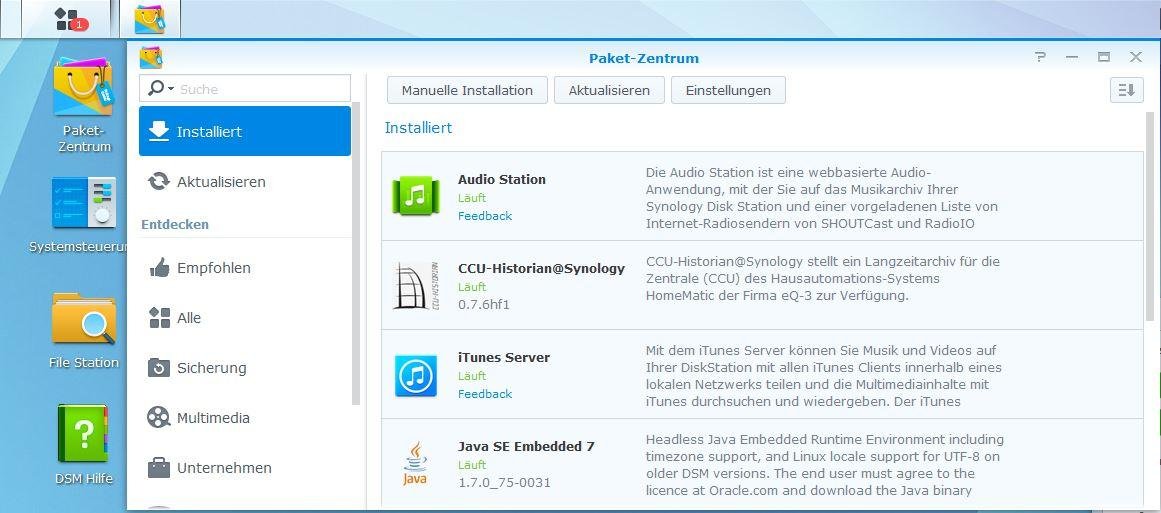
Task: Select the Installiert sidebar category
Action: click(245, 131)
